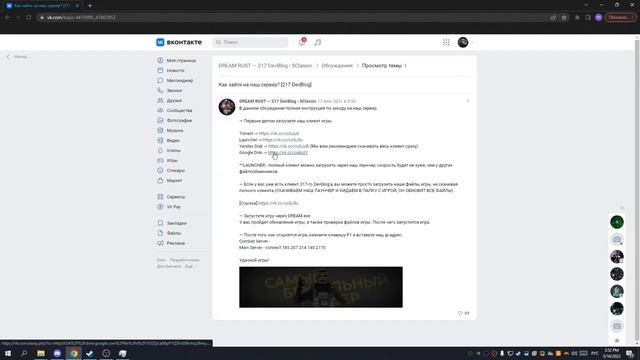Open Chrome tab search chevron

tap(586, 5)
